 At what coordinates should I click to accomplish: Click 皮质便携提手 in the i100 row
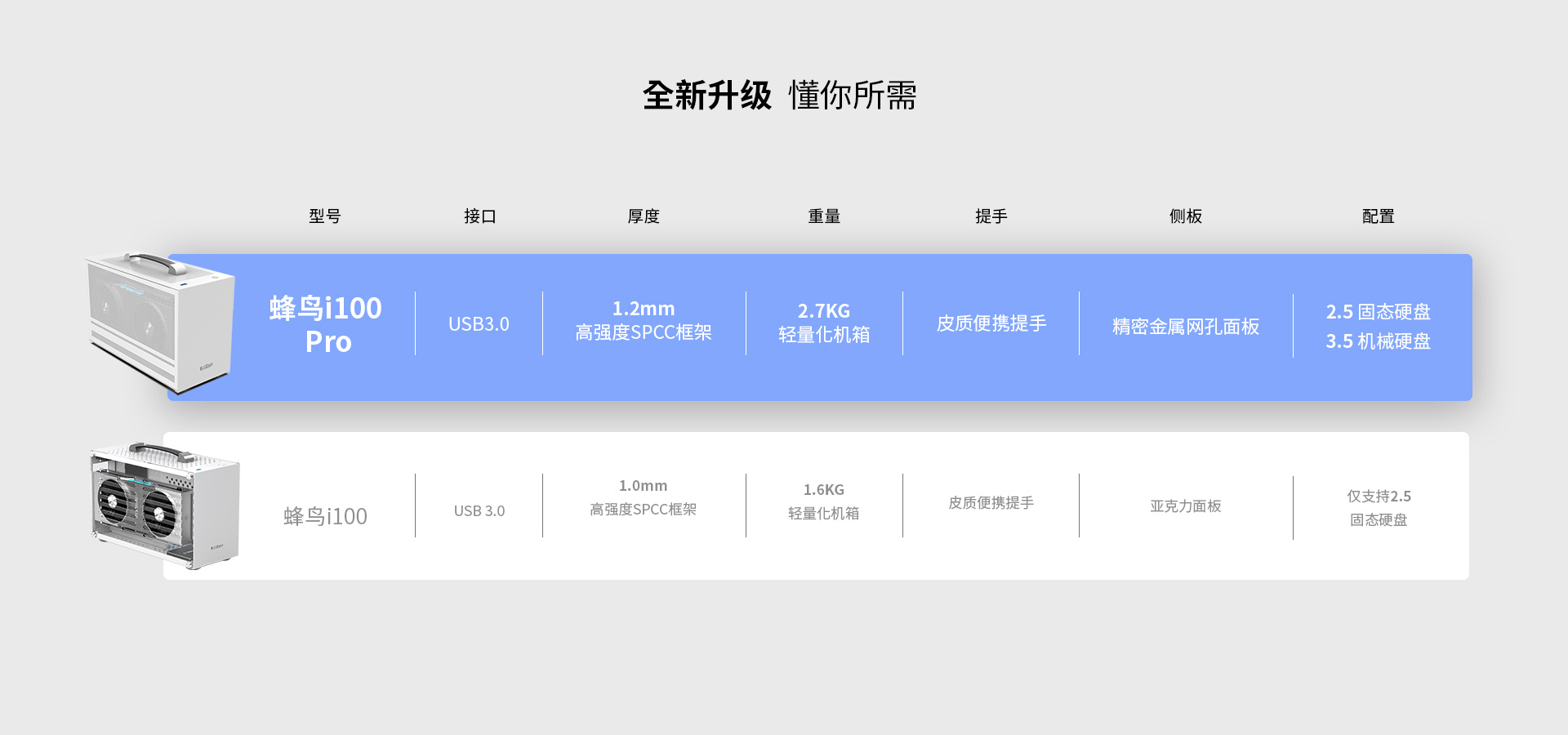pyautogui.click(x=991, y=503)
